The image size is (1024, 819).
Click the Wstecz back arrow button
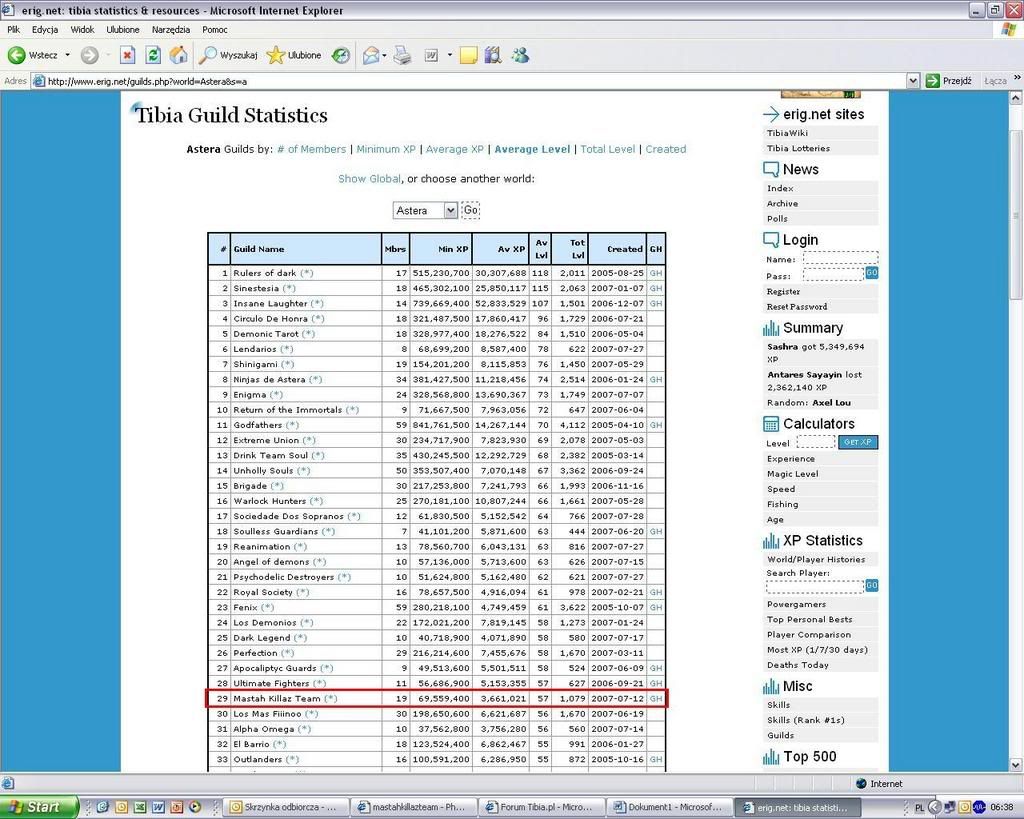pyautogui.click(x=33, y=56)
